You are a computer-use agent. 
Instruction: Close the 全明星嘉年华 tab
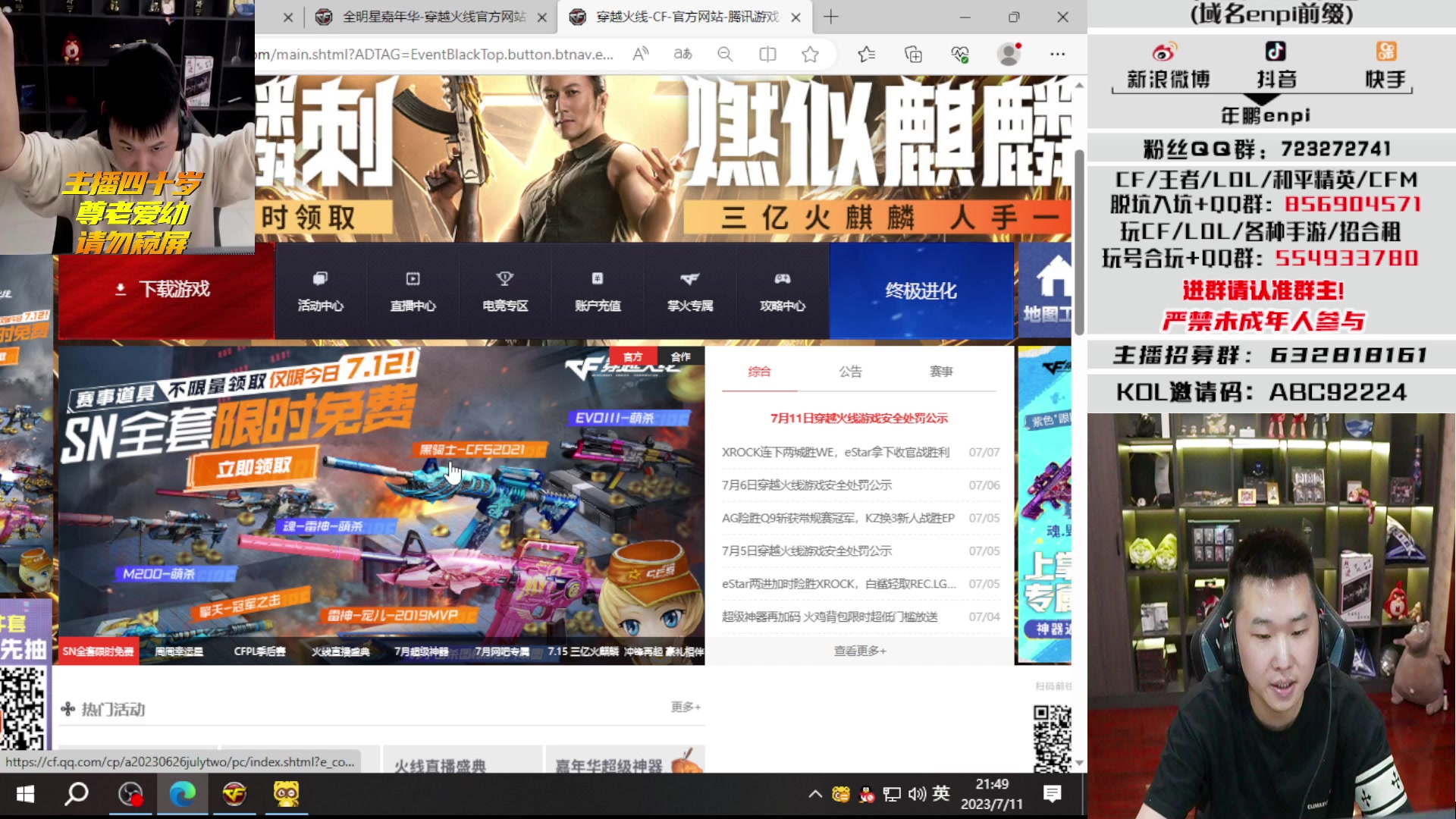pos(541,17)
